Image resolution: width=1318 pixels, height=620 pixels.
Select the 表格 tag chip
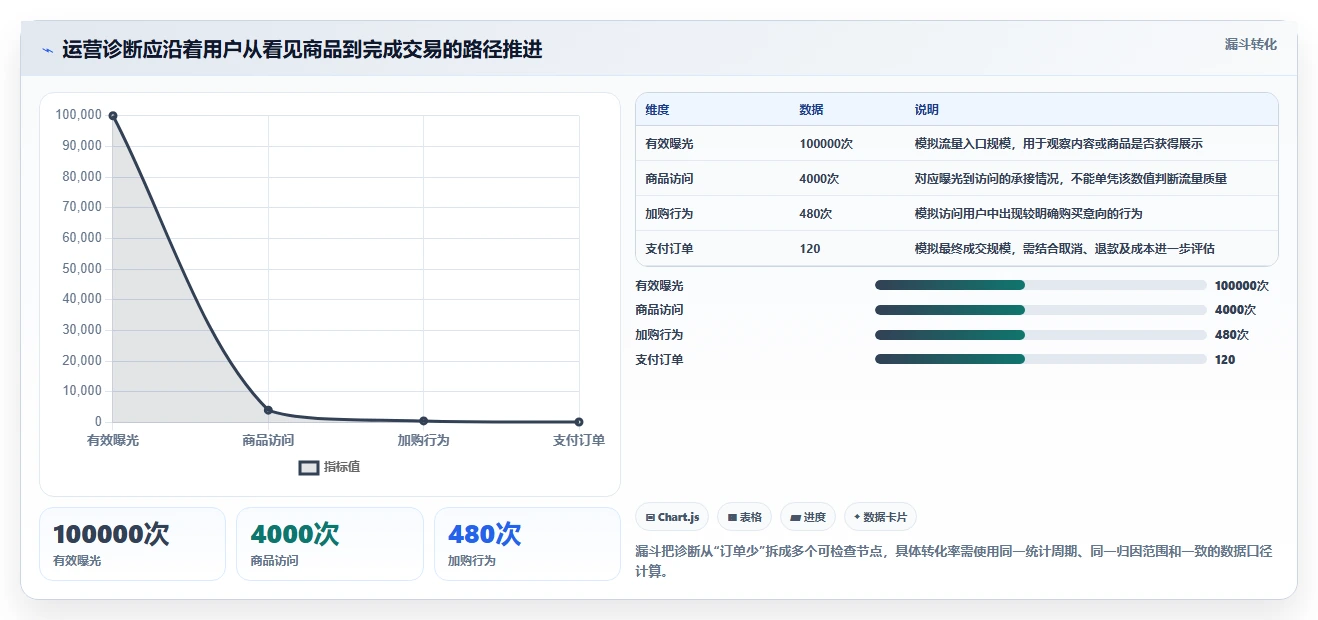(745, 517)
